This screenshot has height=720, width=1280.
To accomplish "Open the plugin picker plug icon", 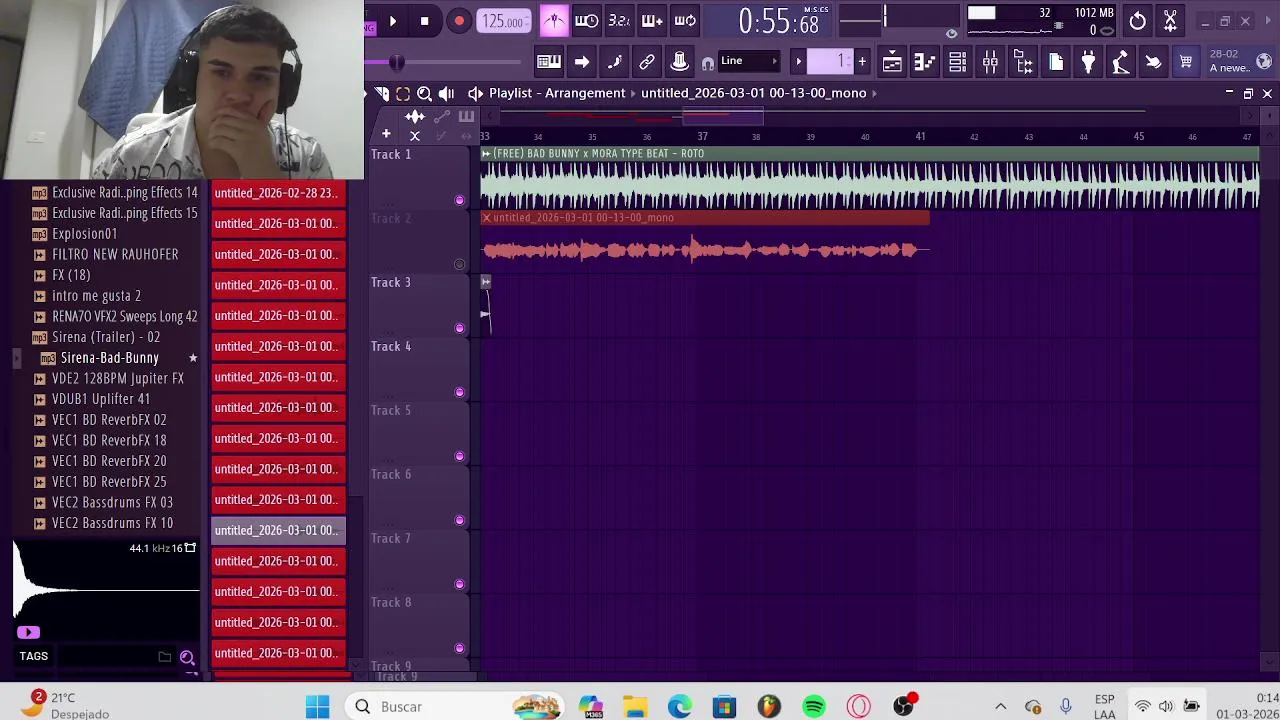I will 1088,62.
